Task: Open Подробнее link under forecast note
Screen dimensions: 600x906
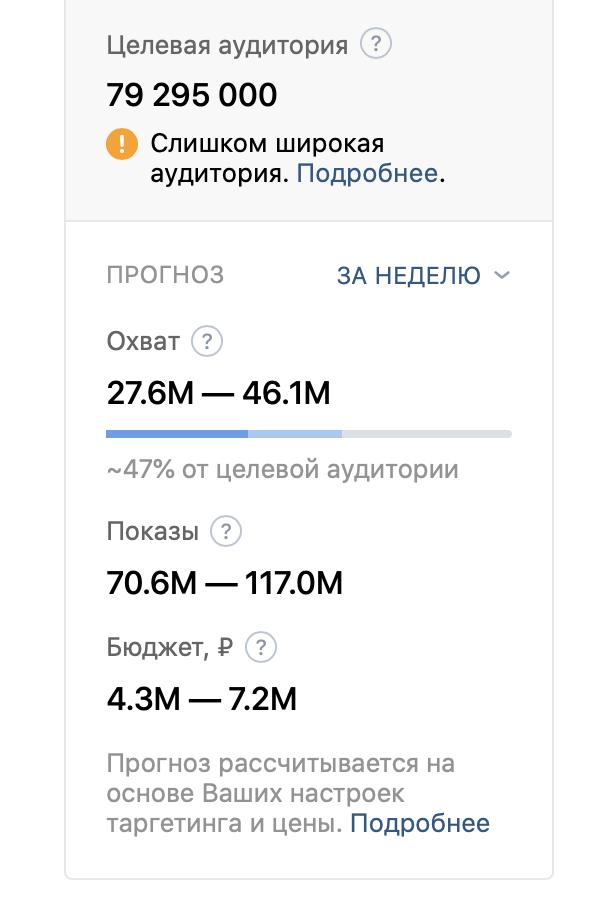Action: point(420,824)
